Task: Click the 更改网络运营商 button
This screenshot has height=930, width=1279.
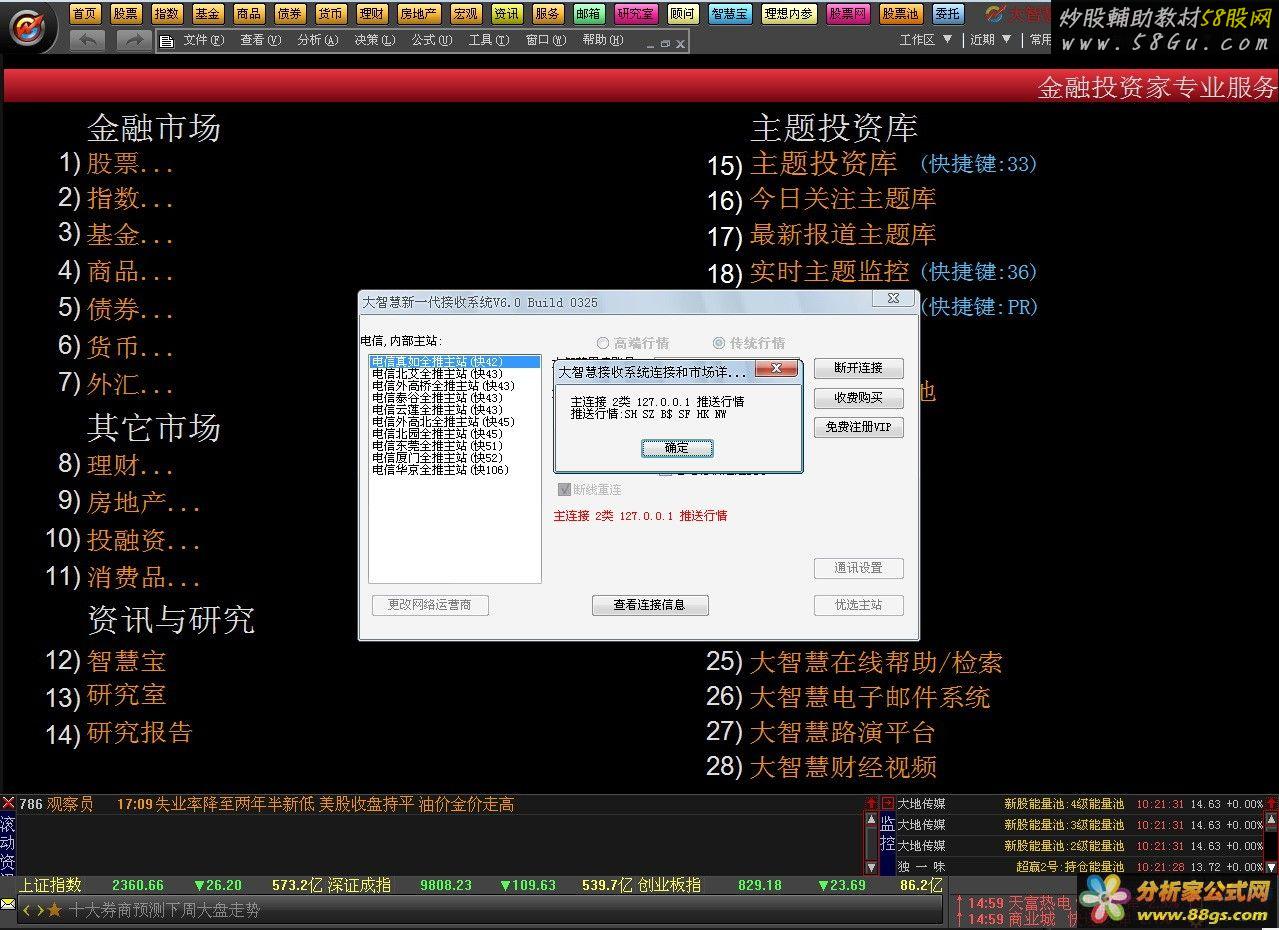Action: pos(430,605)
